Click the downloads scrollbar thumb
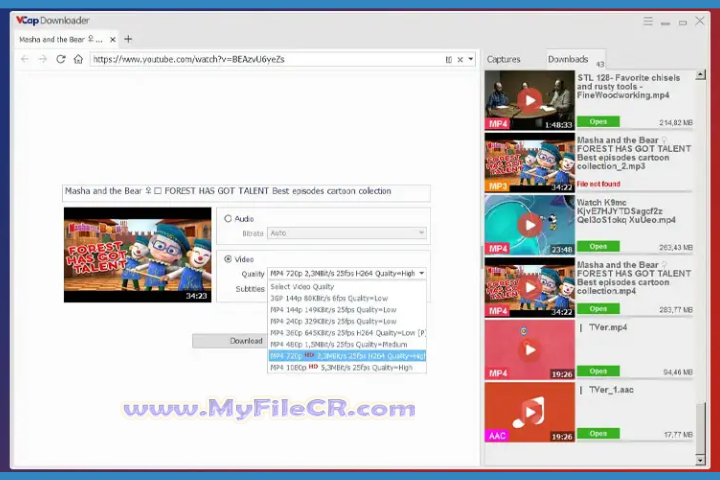The height and width of the screenshot is (480, 720). [700, 427]
